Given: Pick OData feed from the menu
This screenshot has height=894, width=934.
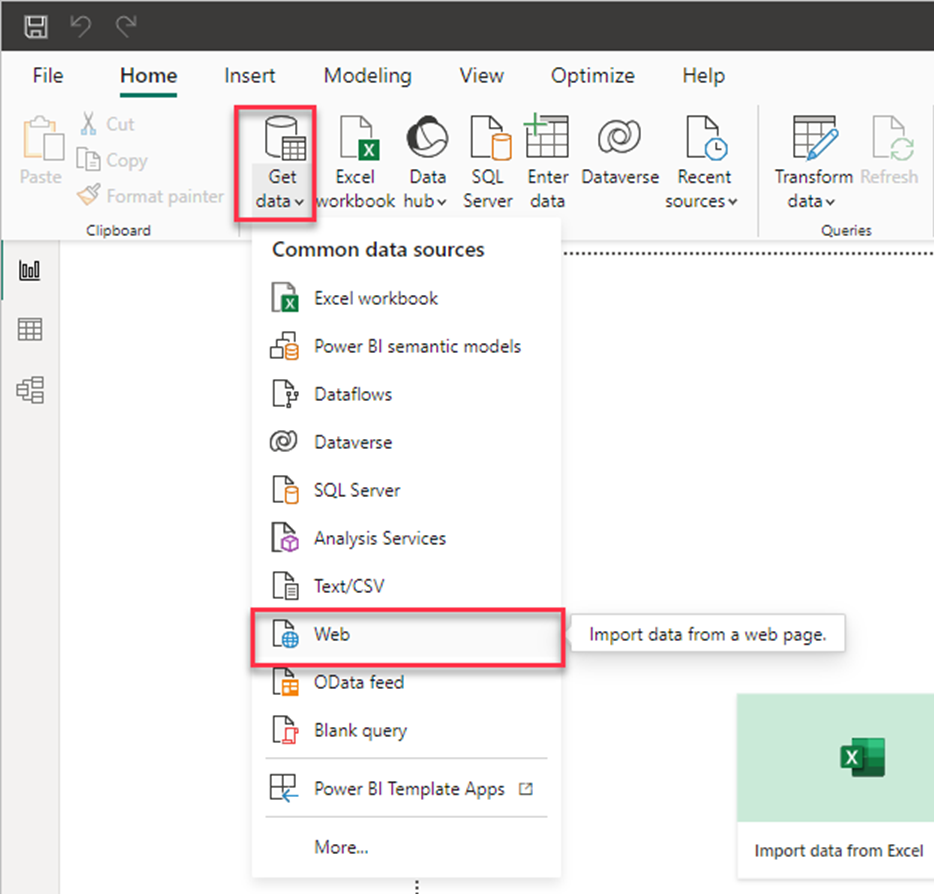Looking at the screenshot, I should pos(358,682).
